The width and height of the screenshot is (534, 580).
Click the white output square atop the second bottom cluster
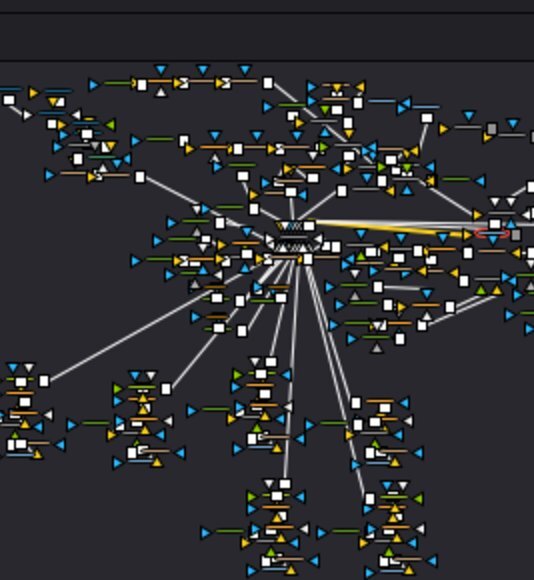click(x=166, y=389)
